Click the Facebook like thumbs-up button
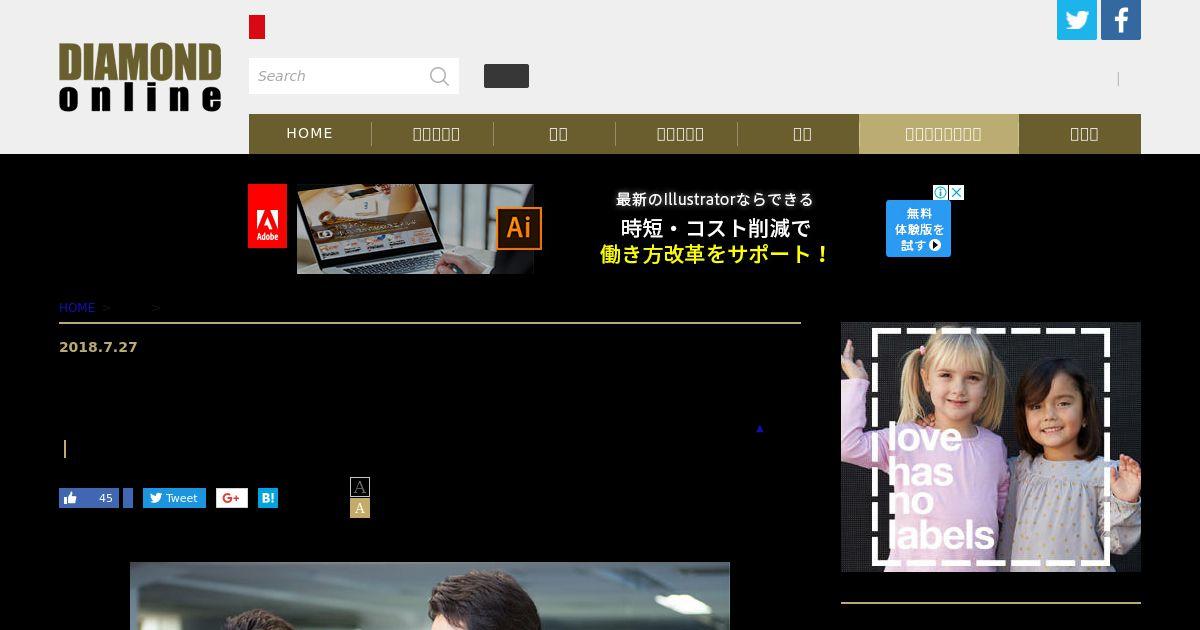The height and width of the screenshot is (630, 1200). tap(70, 498)
